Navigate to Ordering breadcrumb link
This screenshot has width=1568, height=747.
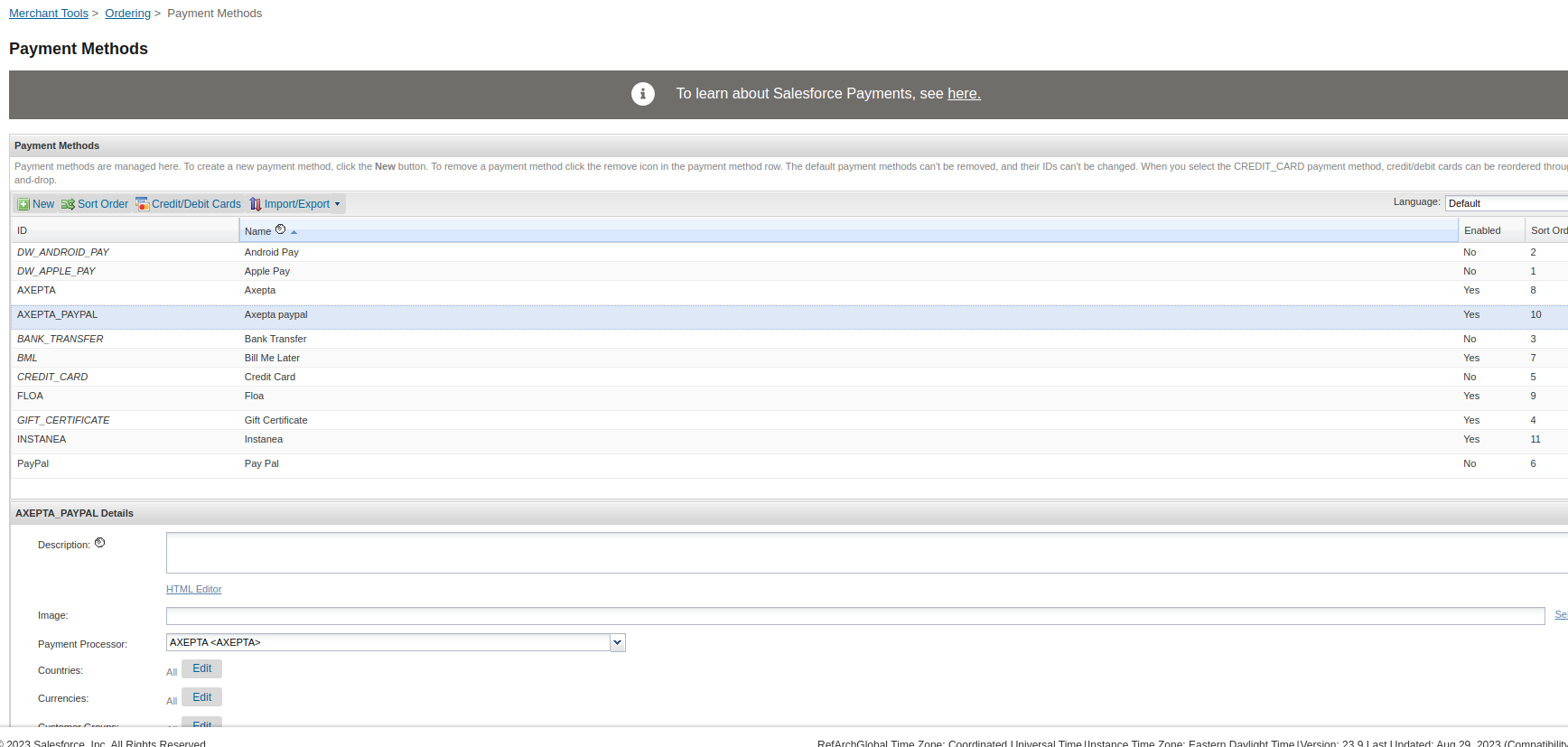(127, 14)
